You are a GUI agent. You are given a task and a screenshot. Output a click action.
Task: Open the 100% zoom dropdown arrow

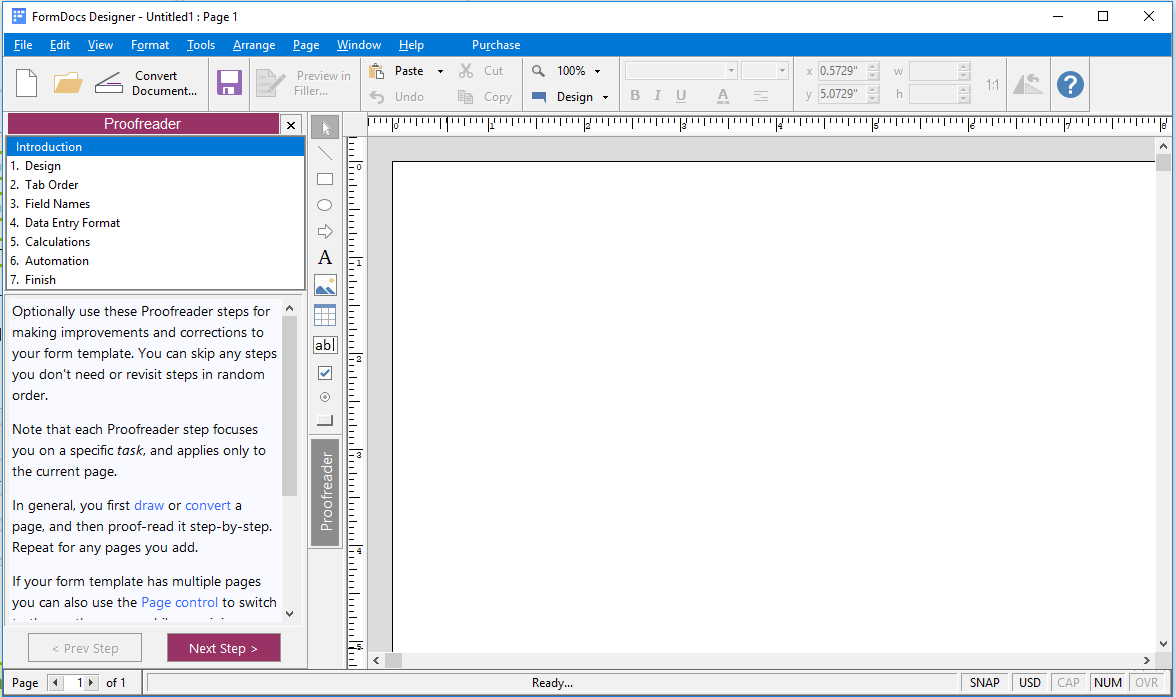point(598,71)
